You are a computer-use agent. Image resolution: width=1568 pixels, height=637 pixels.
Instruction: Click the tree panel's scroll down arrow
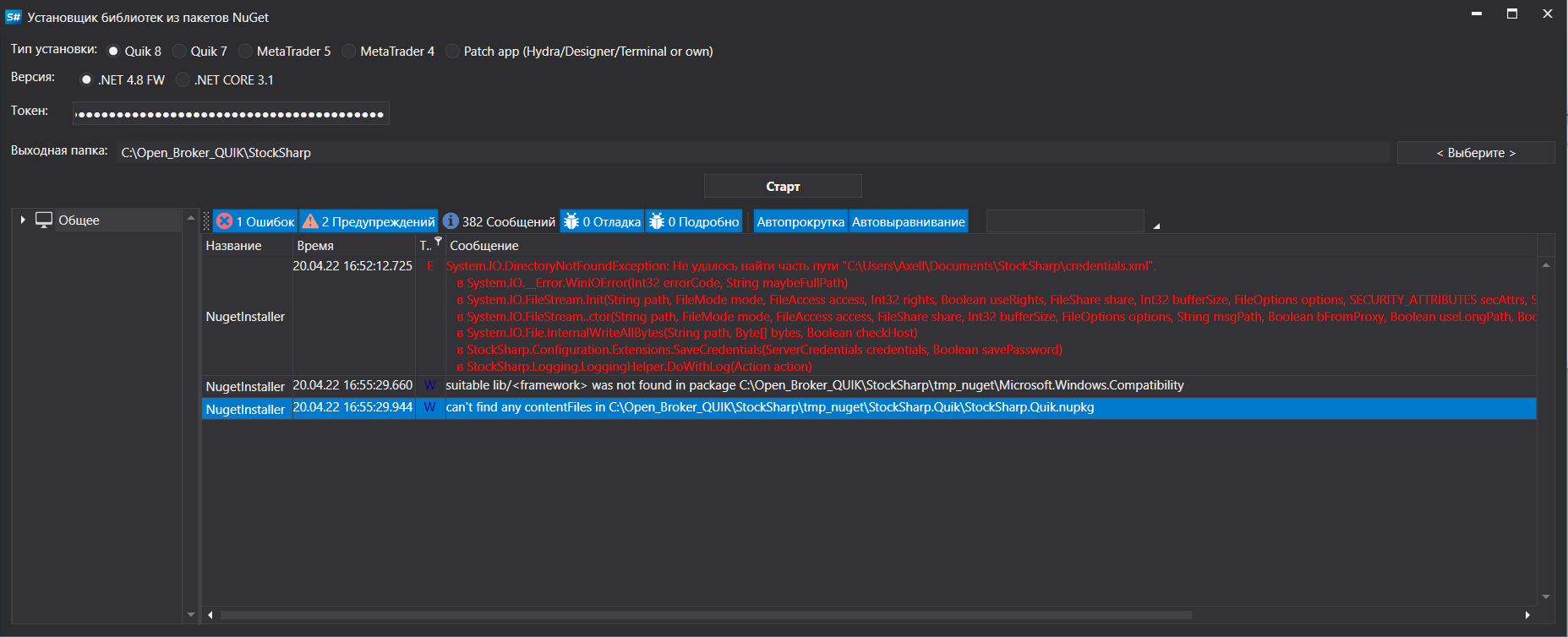tap(191, 615)
